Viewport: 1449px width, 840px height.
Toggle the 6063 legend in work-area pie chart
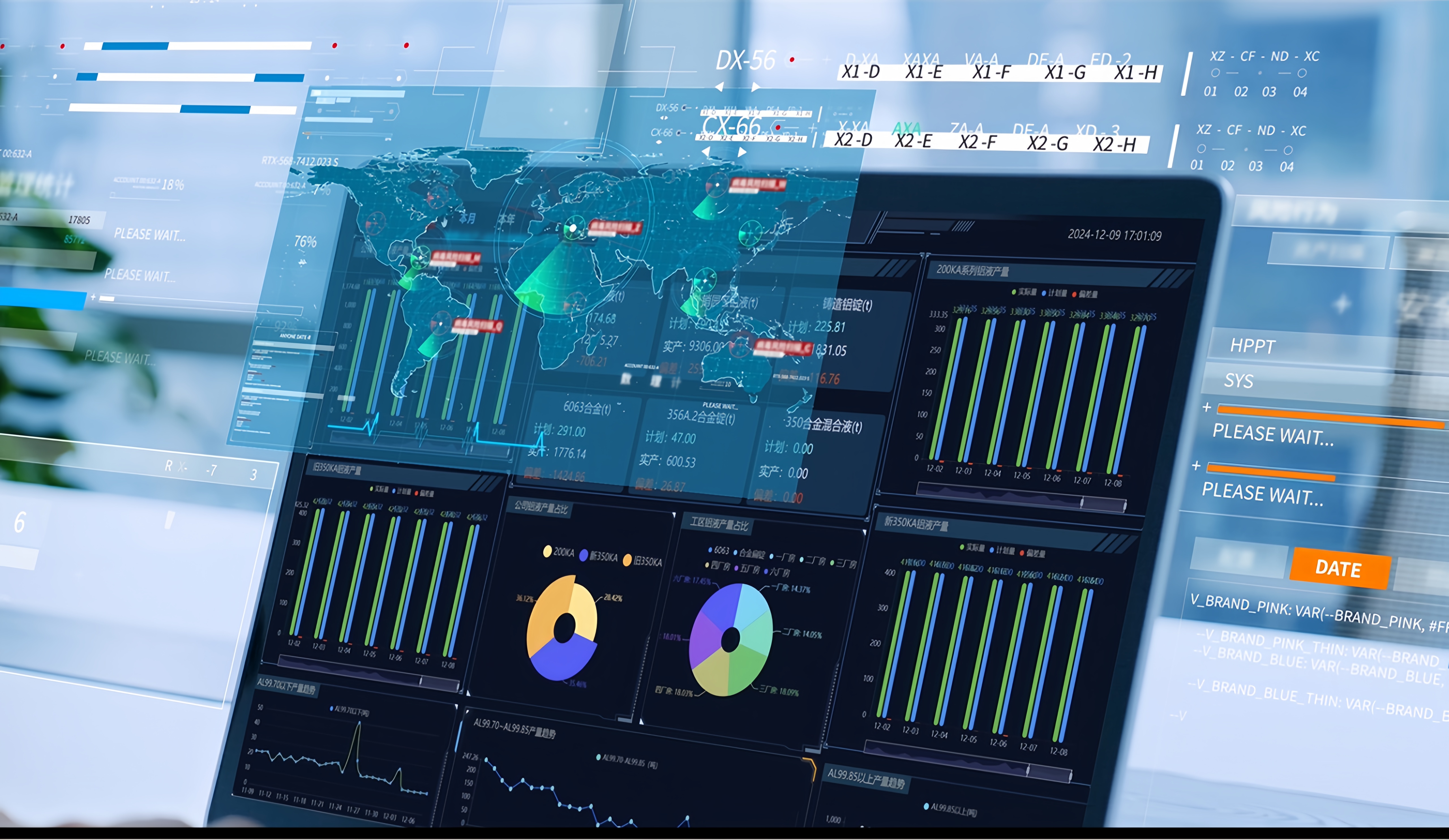(719, 550)
